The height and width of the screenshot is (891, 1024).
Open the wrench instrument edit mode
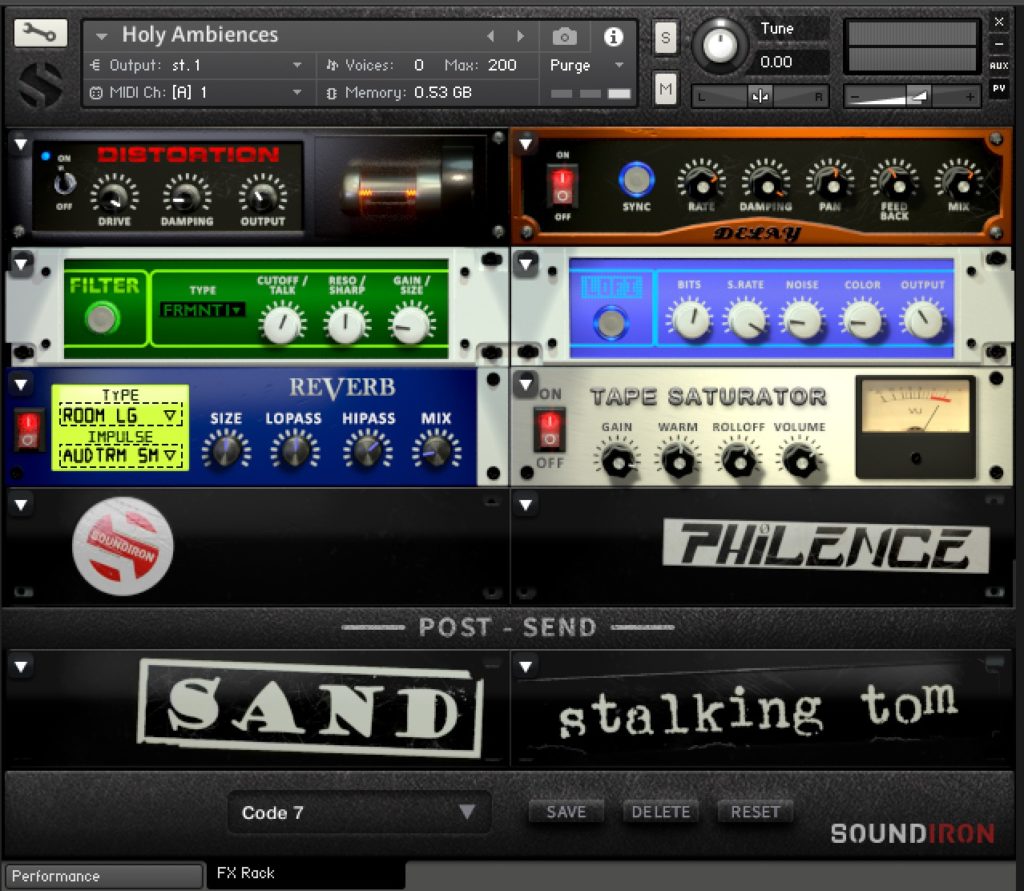pyautogui.click(x=40, y=32)
